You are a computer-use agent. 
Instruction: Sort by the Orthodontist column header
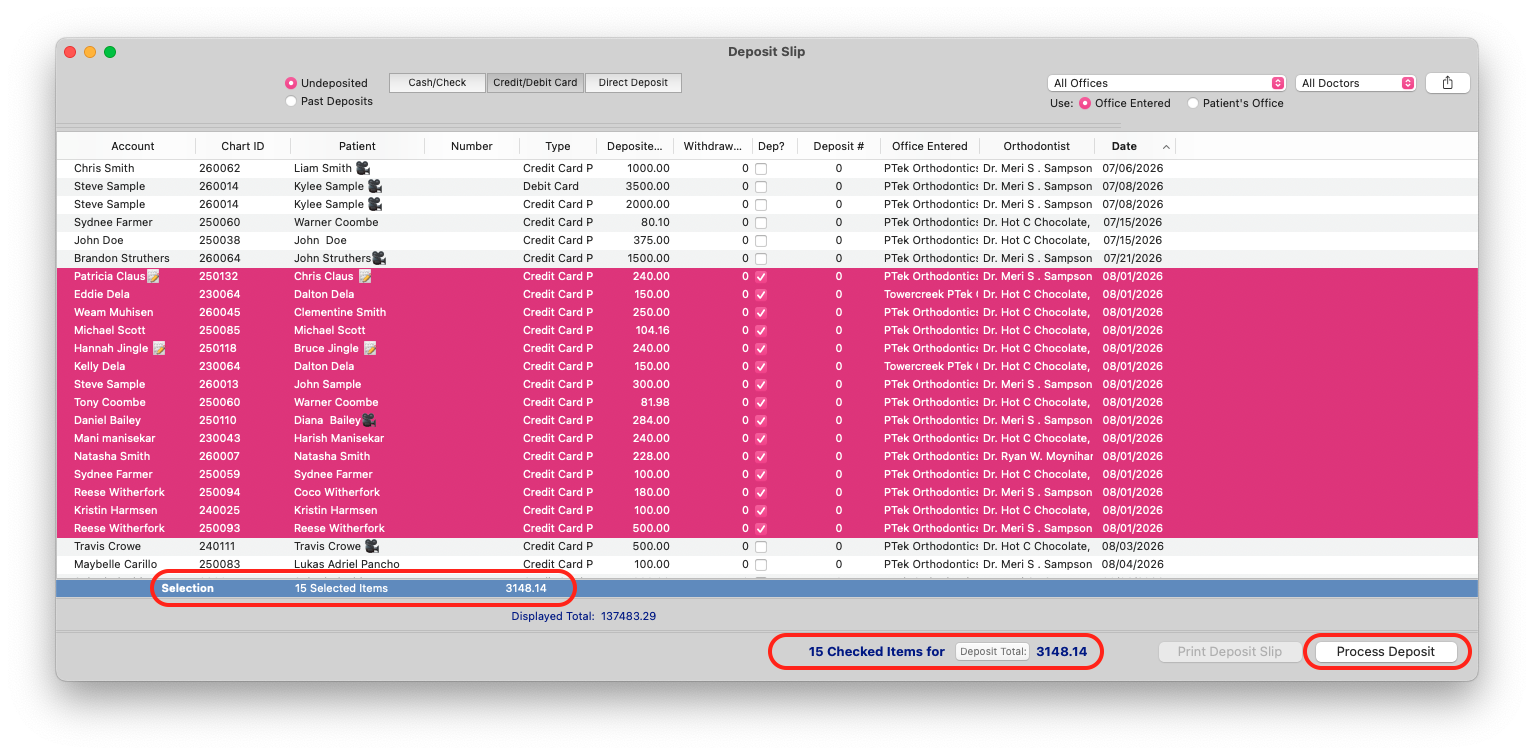[x=1037, y=146]
